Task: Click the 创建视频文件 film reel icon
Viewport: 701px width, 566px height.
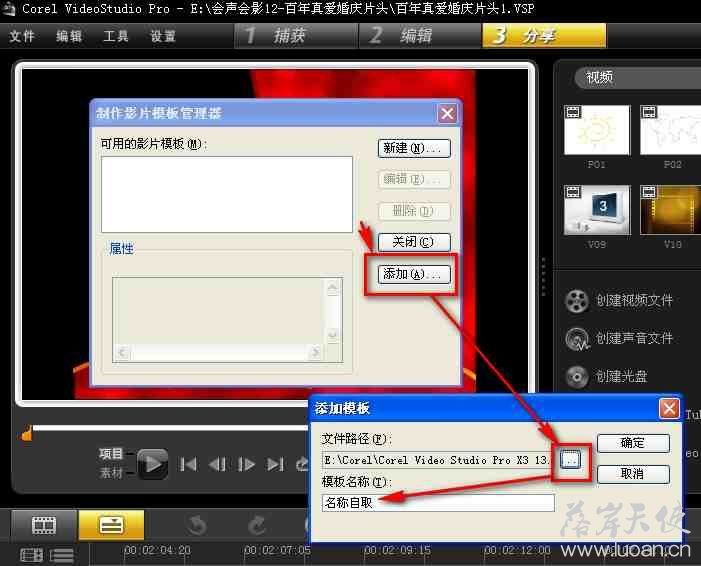Action: (x=577, y=301)
